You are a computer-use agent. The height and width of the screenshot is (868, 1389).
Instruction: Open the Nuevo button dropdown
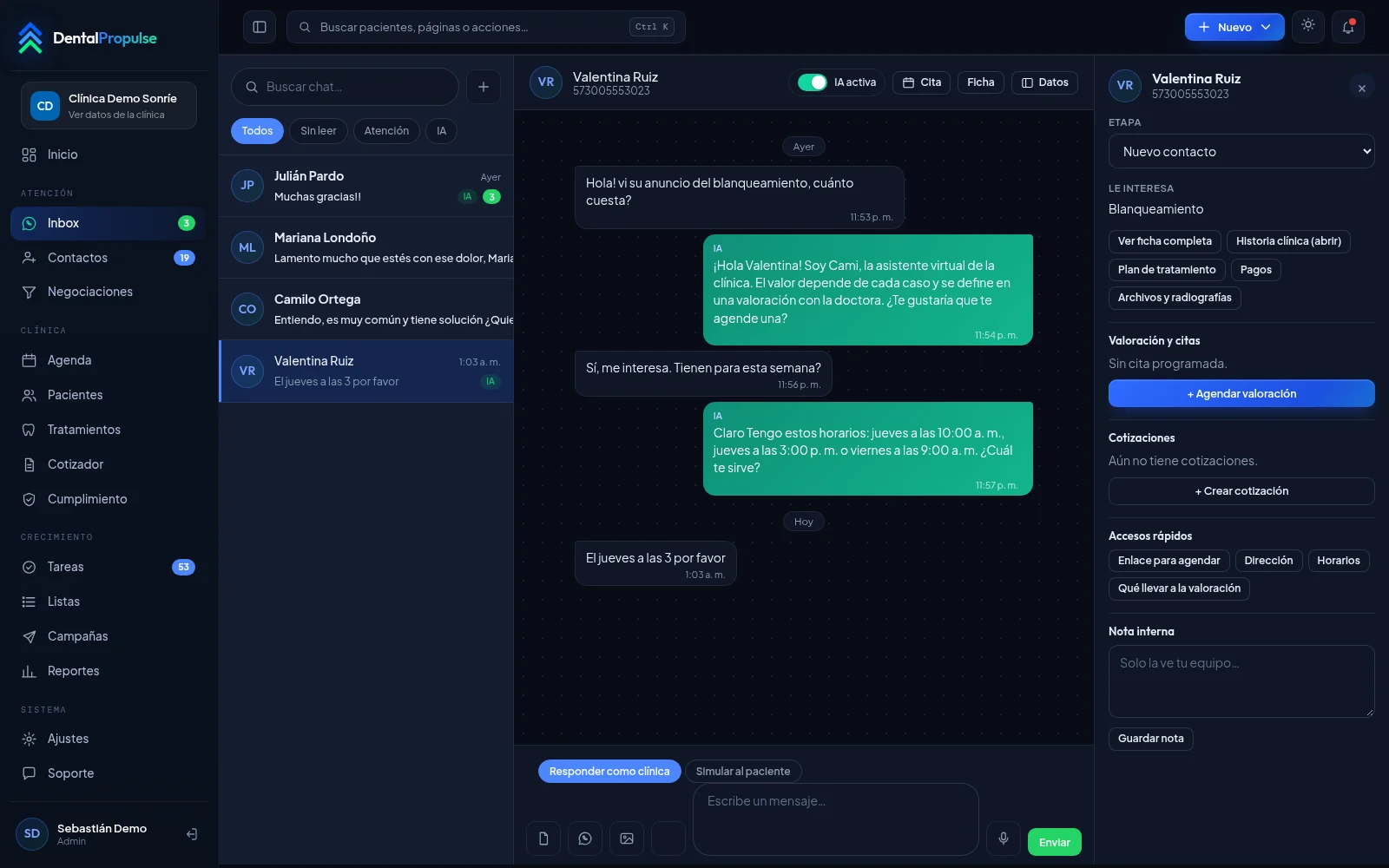1234,27
